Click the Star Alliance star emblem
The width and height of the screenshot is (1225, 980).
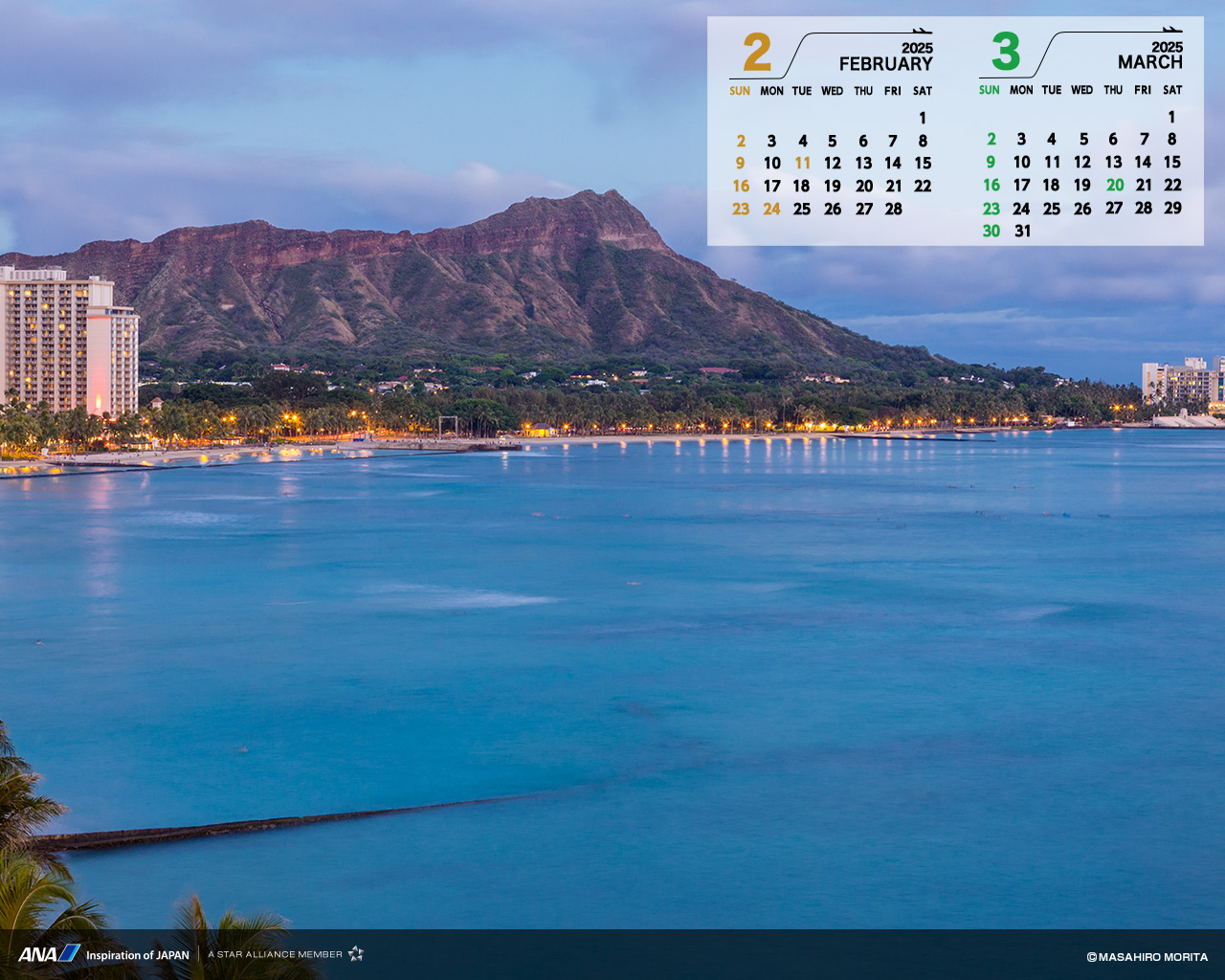click(x=356, y=953)
